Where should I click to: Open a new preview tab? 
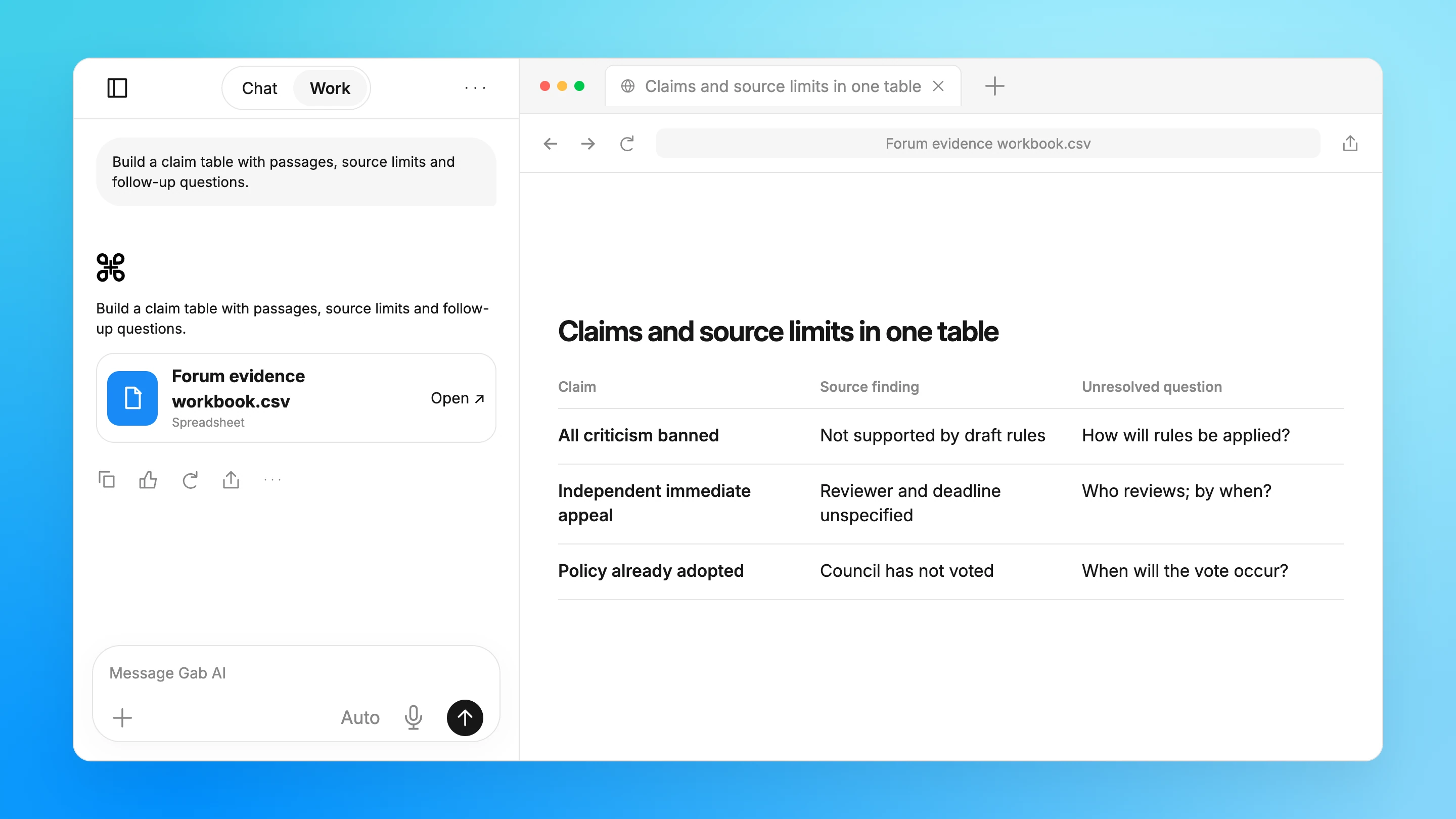pos(995,86)
